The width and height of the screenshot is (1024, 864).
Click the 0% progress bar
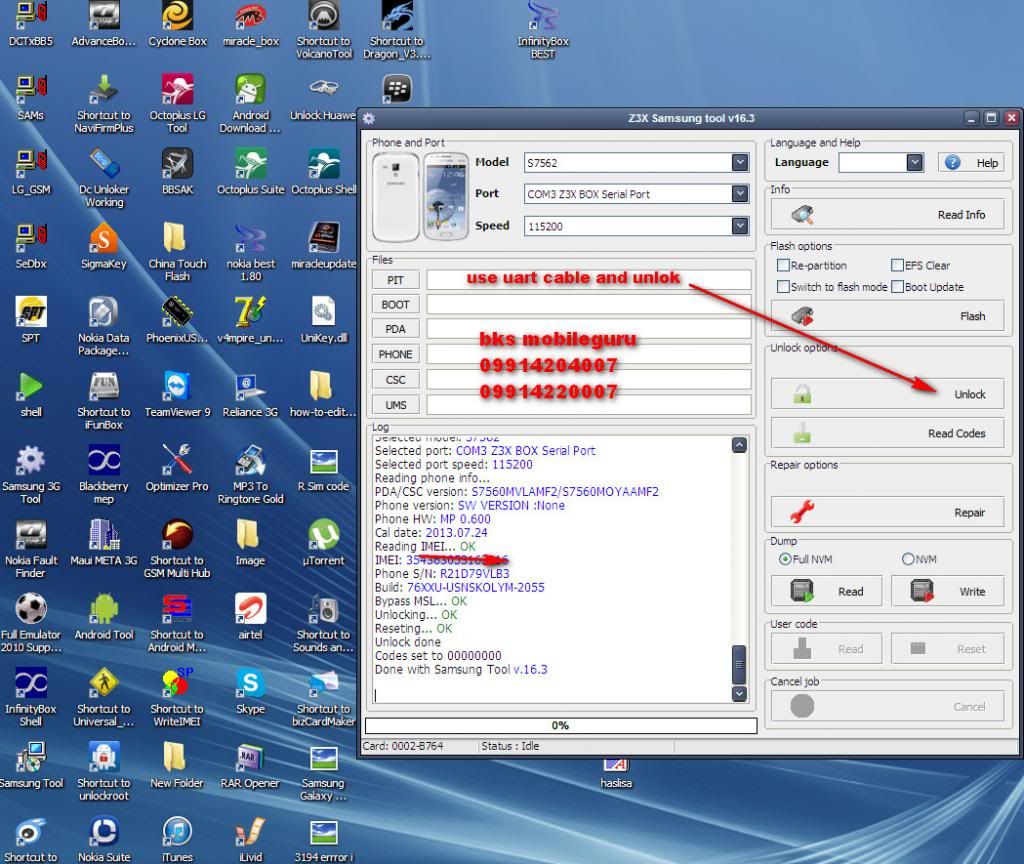point(560,726)
